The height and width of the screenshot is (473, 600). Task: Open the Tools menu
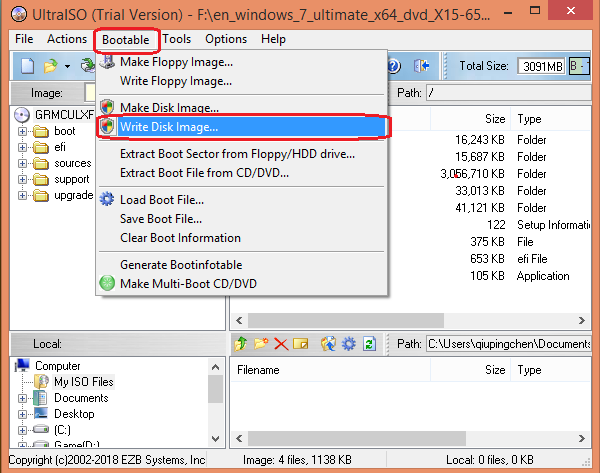coord(176,39)
